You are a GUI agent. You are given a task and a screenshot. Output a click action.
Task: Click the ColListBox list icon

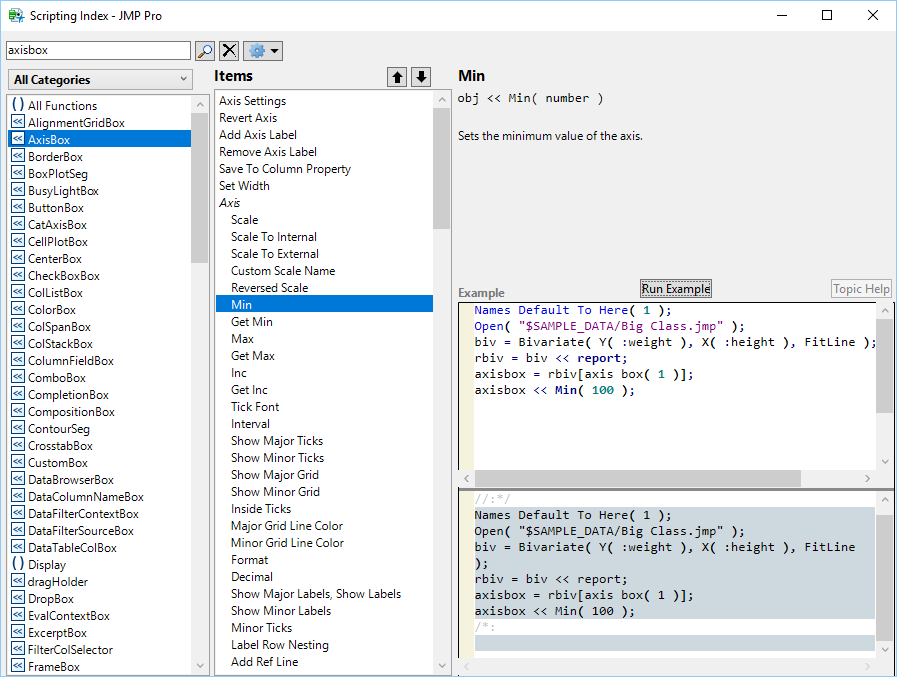[x=18, y=292]
